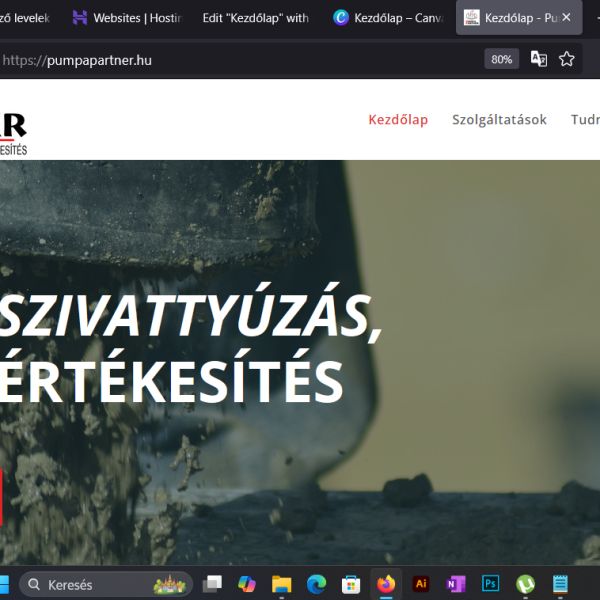Close the active Kezdőlap browser tab
Viewport: 600px width, 600px height.
point(567,18)
